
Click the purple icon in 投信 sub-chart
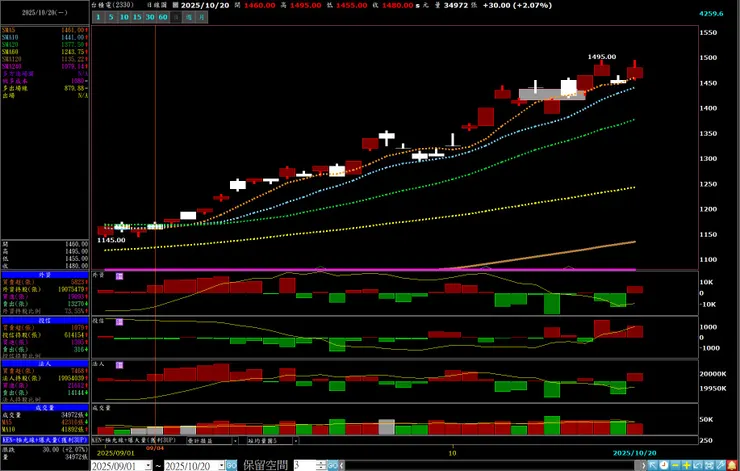[x=119, y=322]
